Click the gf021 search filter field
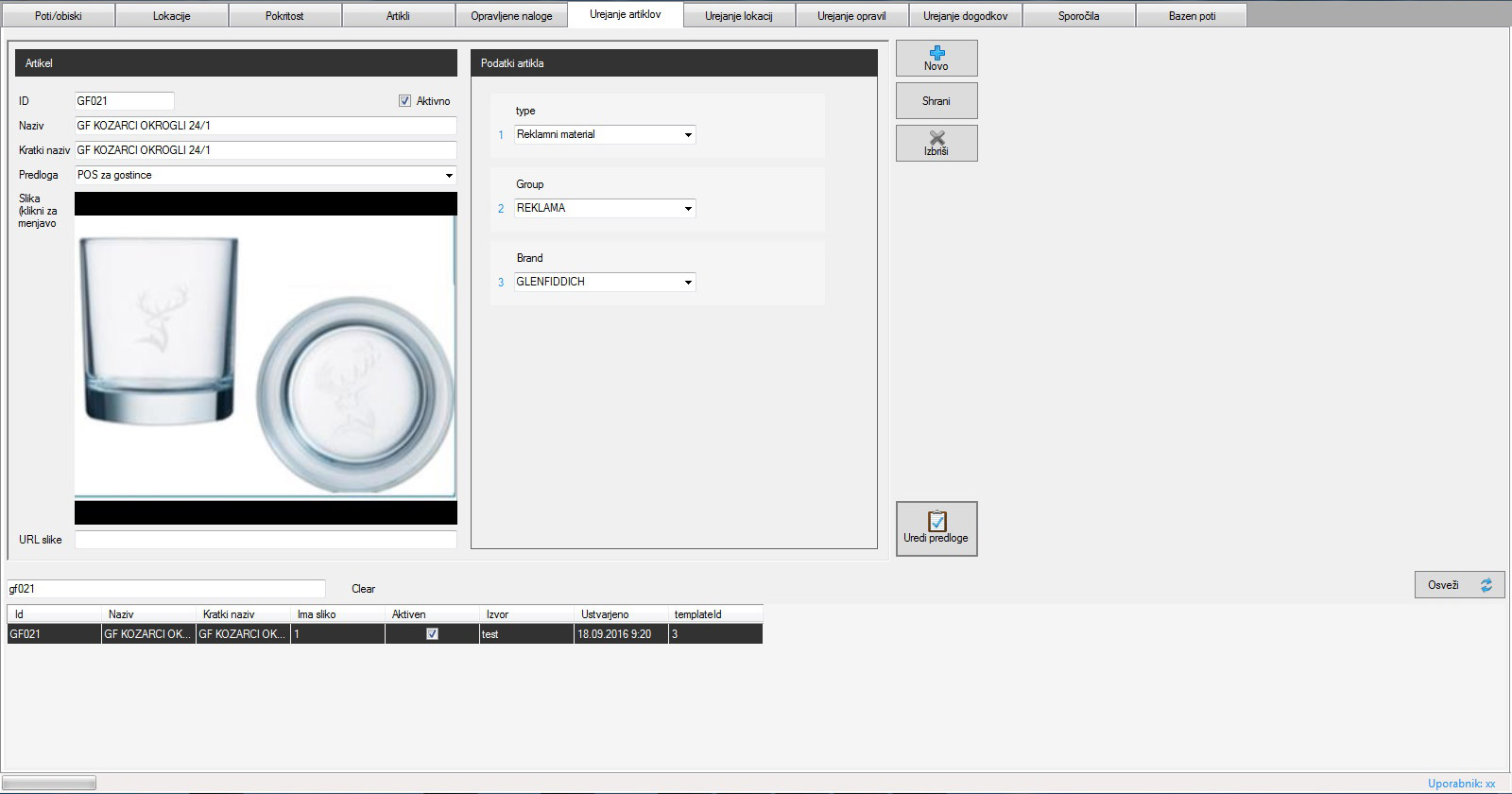Screen dimensions: 1512x794 [166, 589]
